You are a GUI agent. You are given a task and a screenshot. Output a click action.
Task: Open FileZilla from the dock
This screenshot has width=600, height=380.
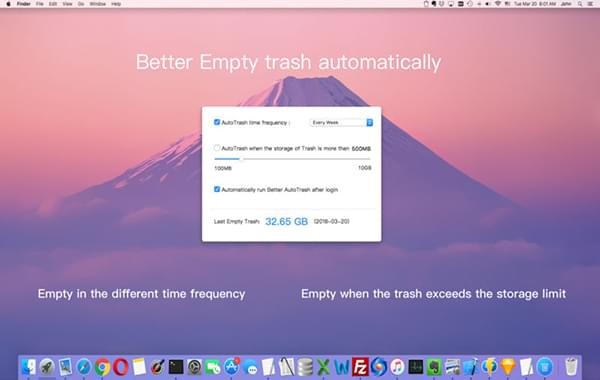[360, 367]
